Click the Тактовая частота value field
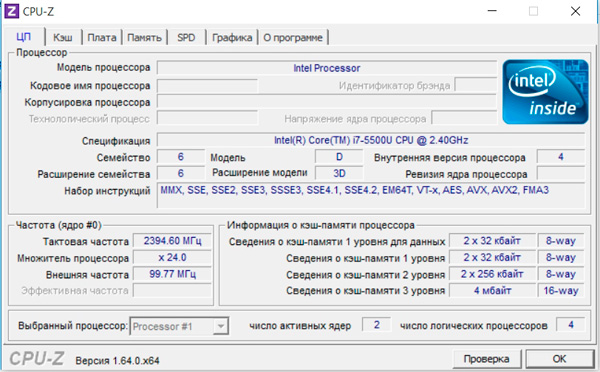 click(172, 241)
